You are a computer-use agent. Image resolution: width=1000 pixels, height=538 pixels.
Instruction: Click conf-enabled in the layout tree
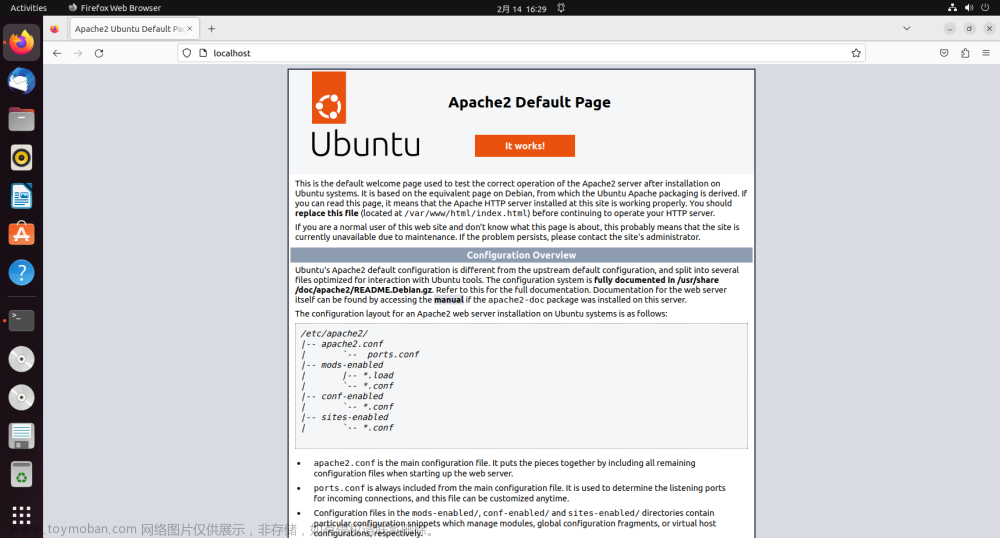(352, 396)
